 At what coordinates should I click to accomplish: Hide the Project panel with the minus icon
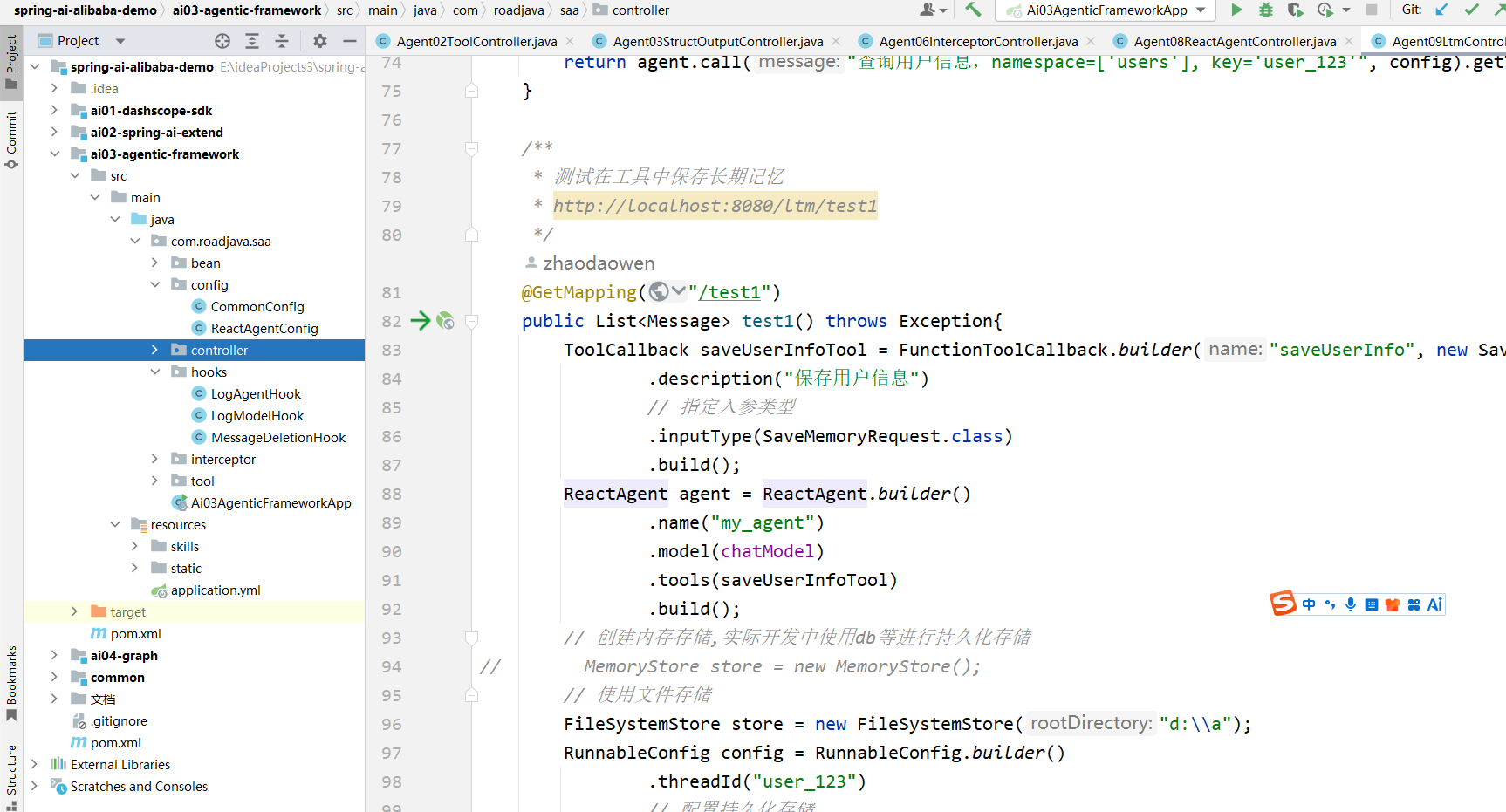tap(350, 41)
